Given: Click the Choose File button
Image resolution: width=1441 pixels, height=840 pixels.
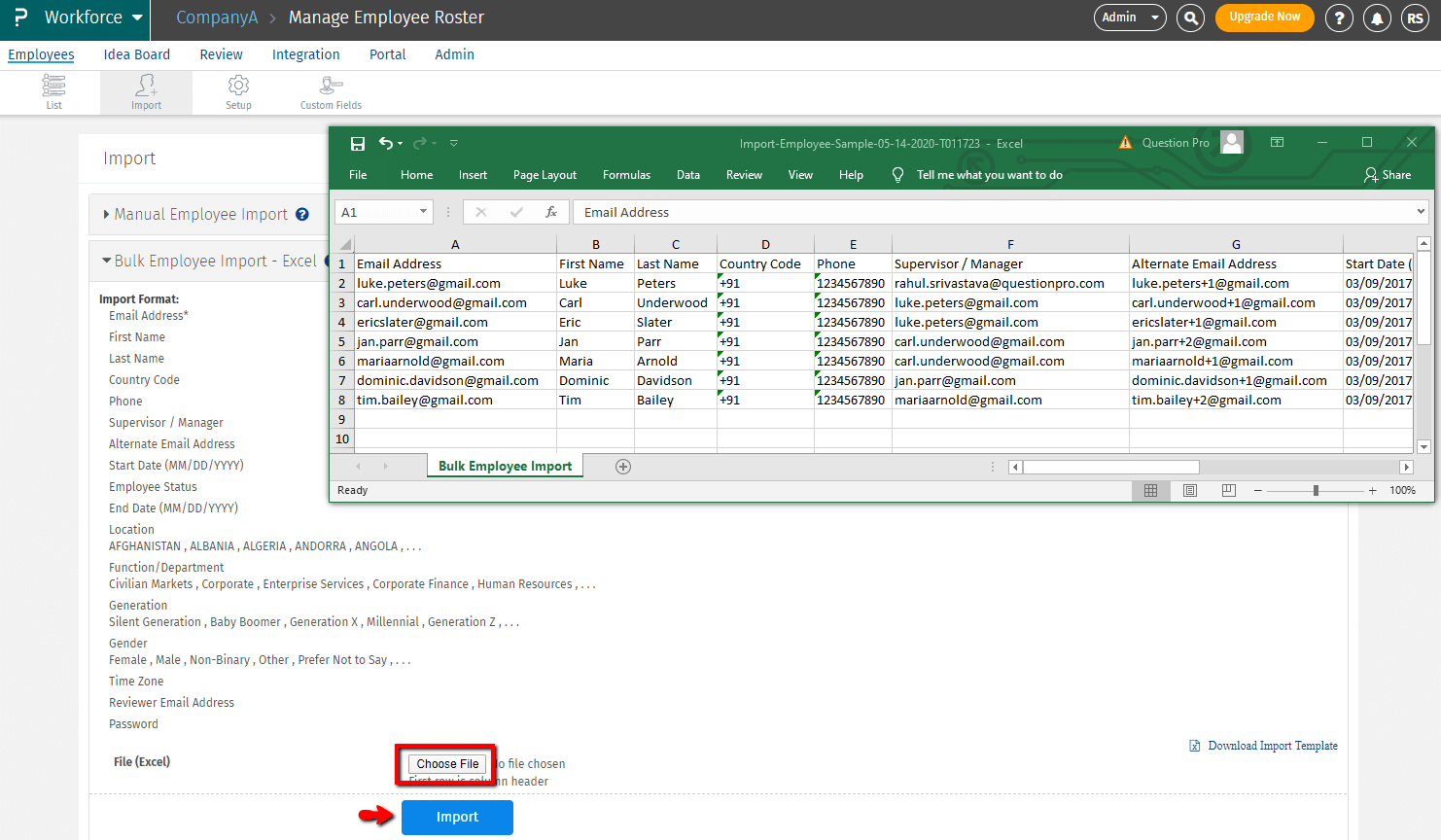Looking at the screenshot, I should [447, 764].
